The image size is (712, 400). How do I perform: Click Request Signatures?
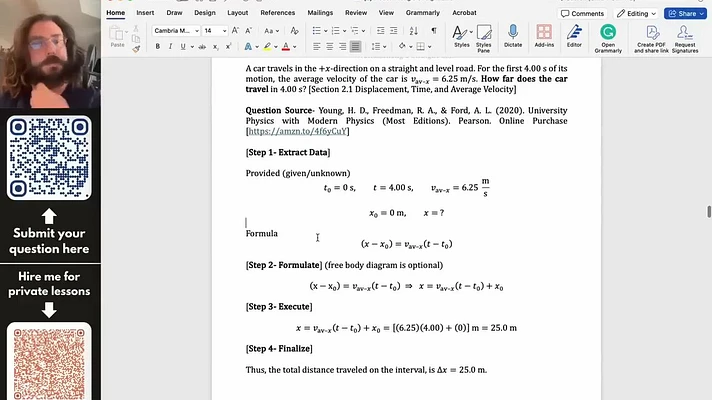685,39
